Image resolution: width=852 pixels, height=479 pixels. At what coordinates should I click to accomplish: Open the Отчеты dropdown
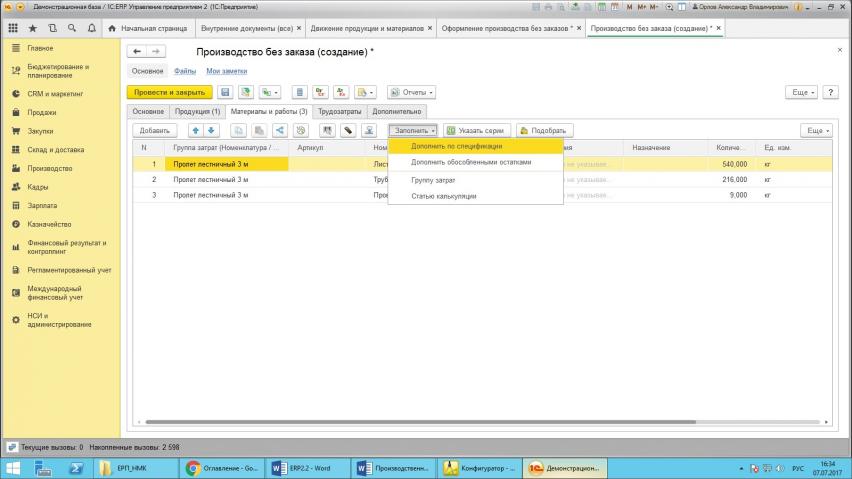click(410, 92)
